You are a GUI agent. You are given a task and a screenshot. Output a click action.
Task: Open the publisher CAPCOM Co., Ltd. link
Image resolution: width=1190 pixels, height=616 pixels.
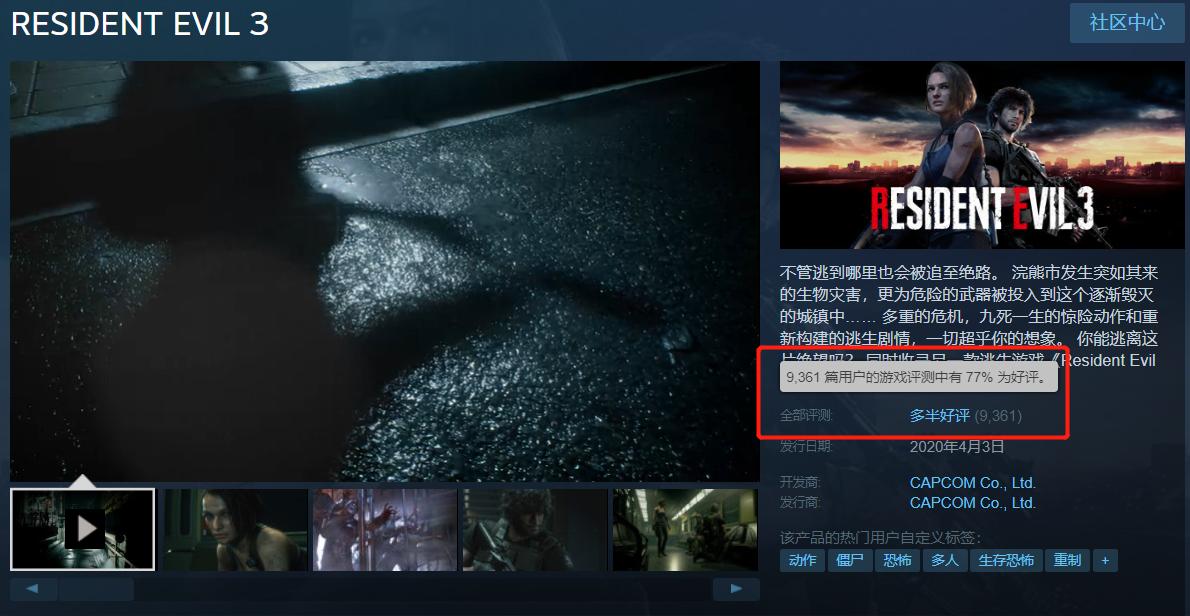tap(973, 502)
